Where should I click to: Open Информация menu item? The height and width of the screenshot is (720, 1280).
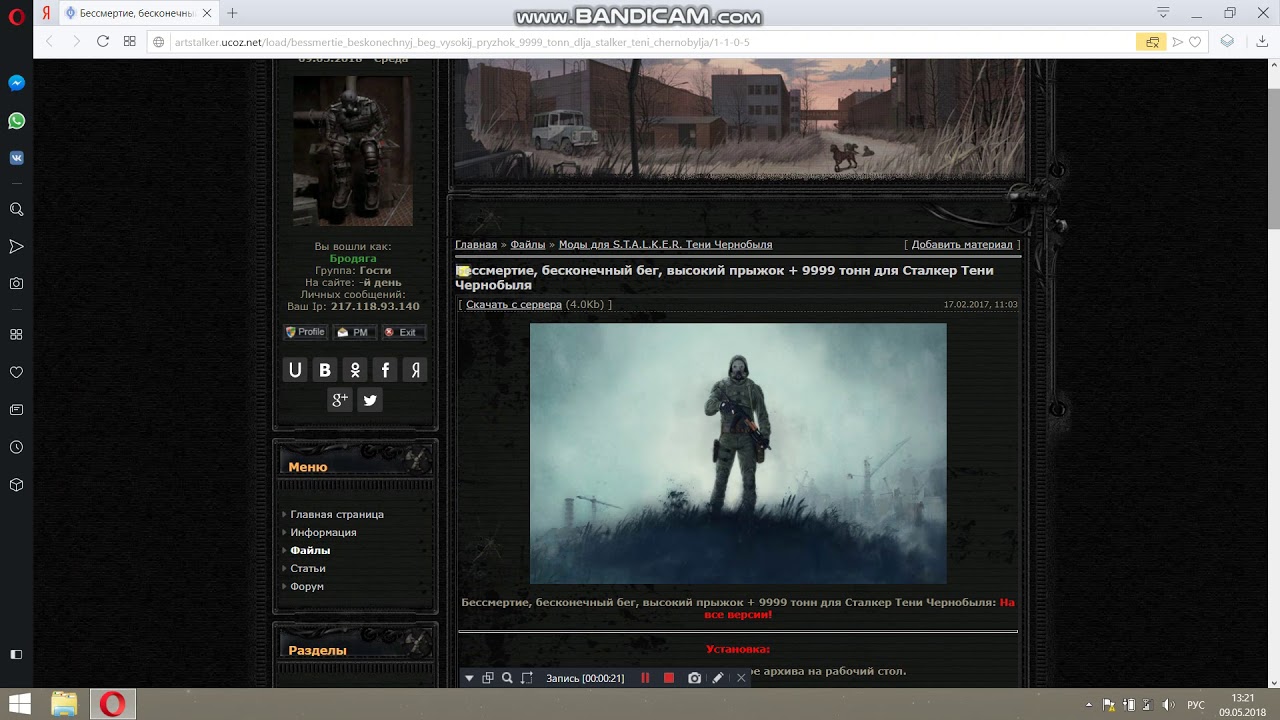click(x=323, y=532)
